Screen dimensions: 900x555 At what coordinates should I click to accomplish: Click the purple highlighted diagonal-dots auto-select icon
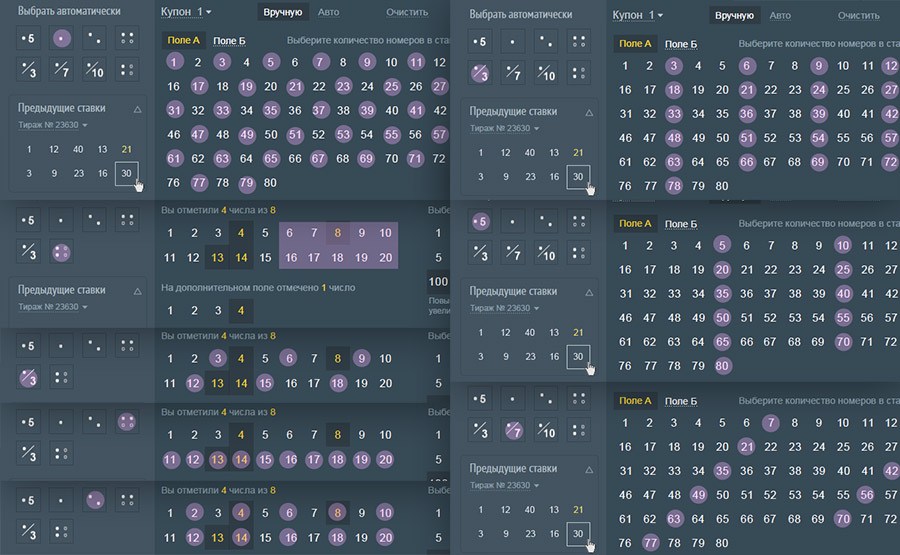95,499
